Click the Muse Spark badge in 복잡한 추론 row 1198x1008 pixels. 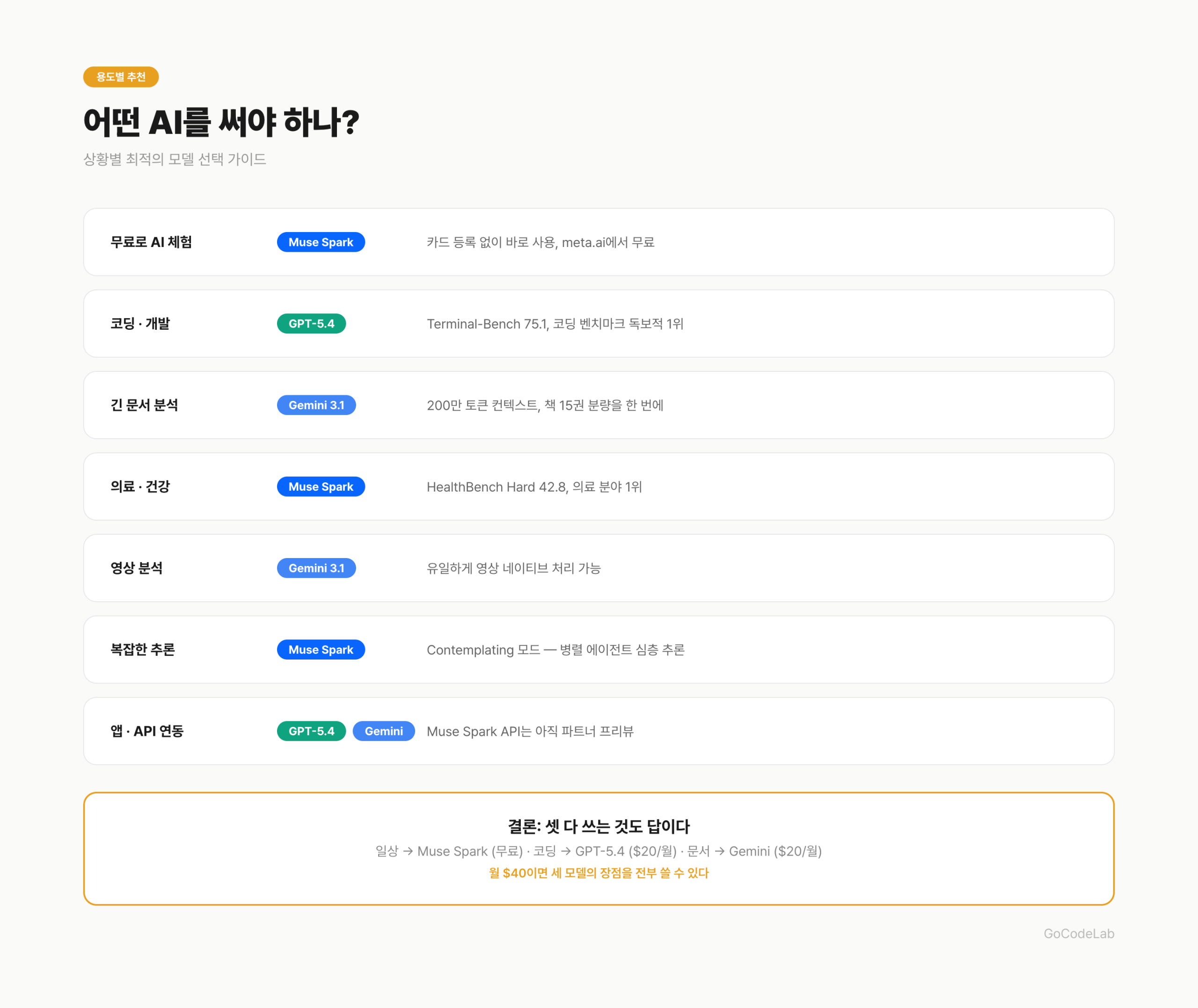pos(321,649)
